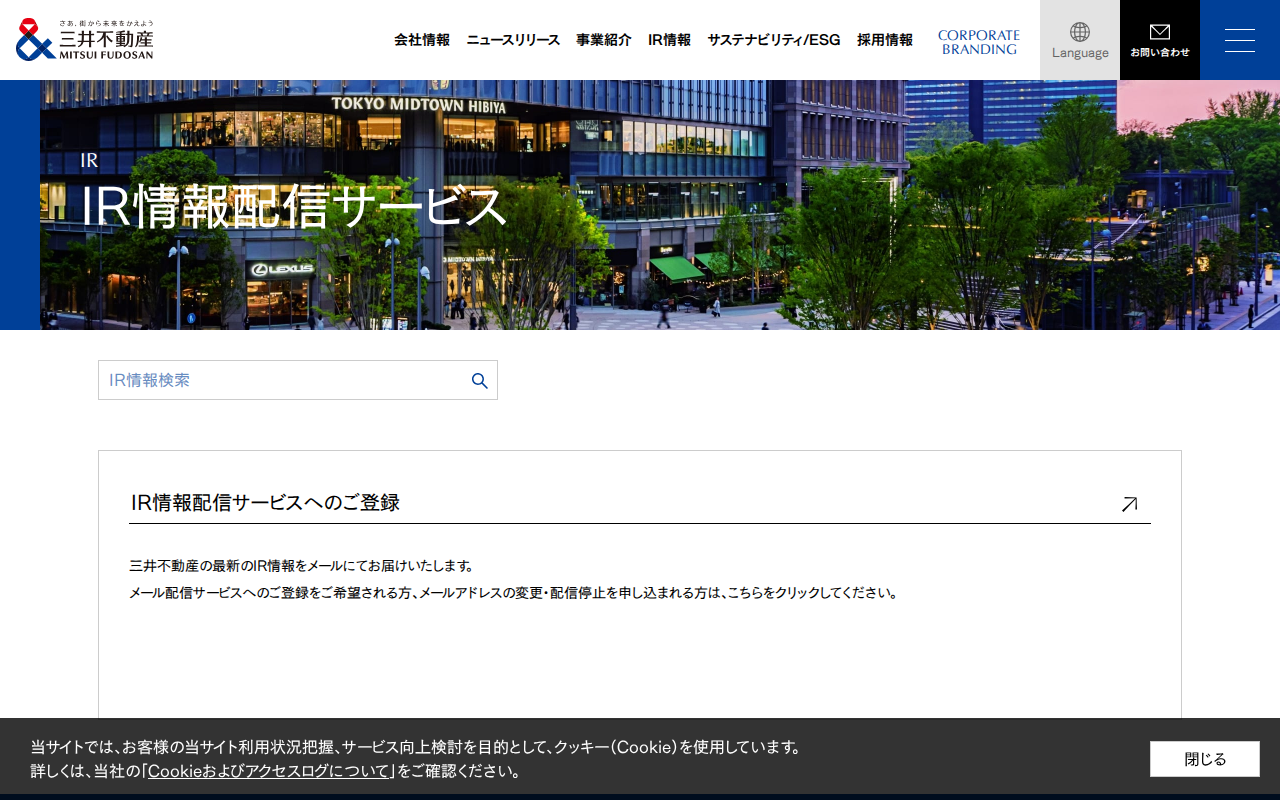Viewport: 1280px width, 800px height.
Task: Dismiss cookie notice with 閉じる
Action: (x=1205, y=759)
